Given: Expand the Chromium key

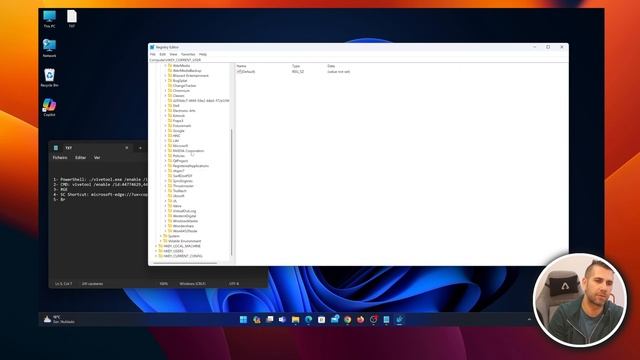Looking at the screenshot, I should pos(166,91).
